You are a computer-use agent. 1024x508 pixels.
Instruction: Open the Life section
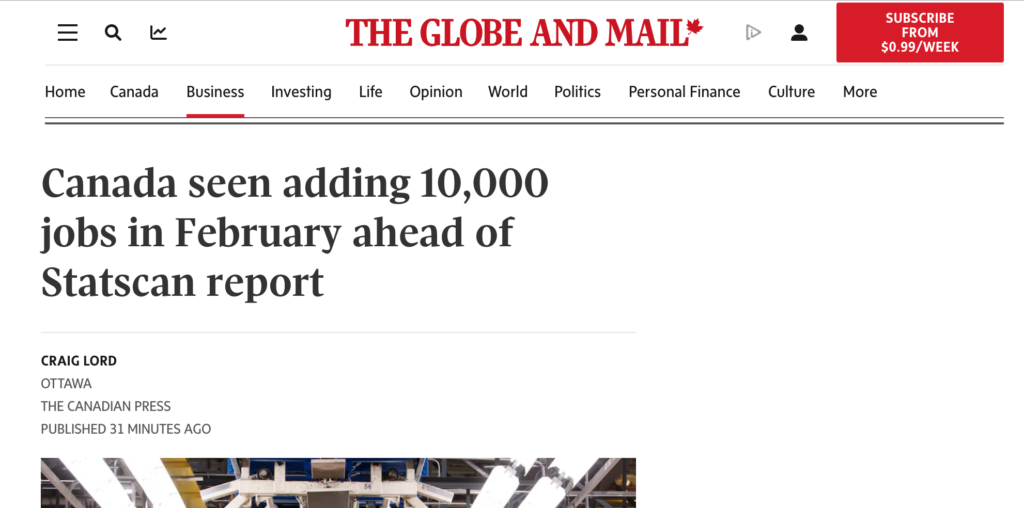[370, 92]
